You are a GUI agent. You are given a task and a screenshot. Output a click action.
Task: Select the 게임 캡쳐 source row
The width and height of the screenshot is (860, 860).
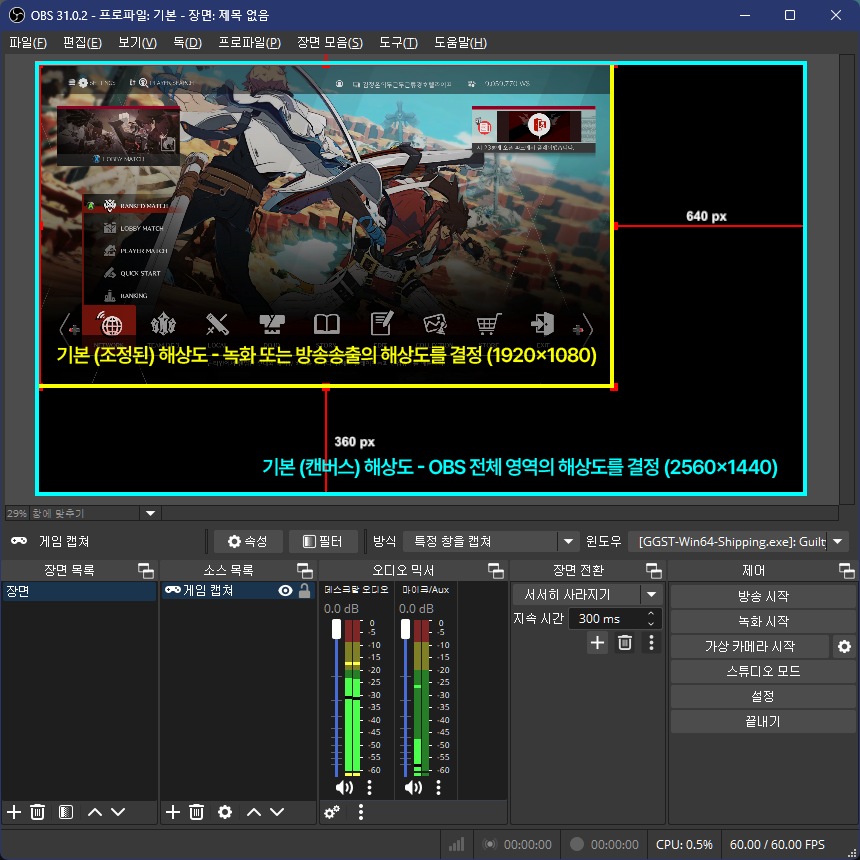point(237,591)
